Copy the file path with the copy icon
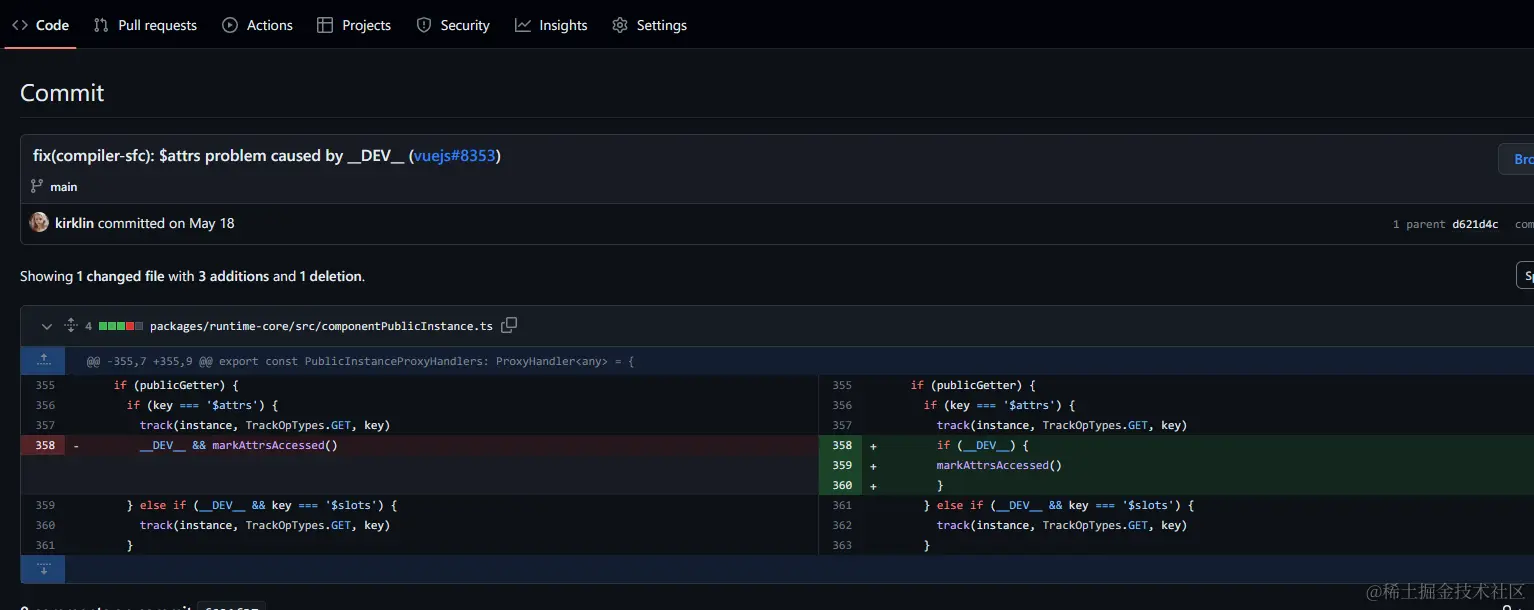Screen dimensions: 1534x610 [x=509, y=325]
